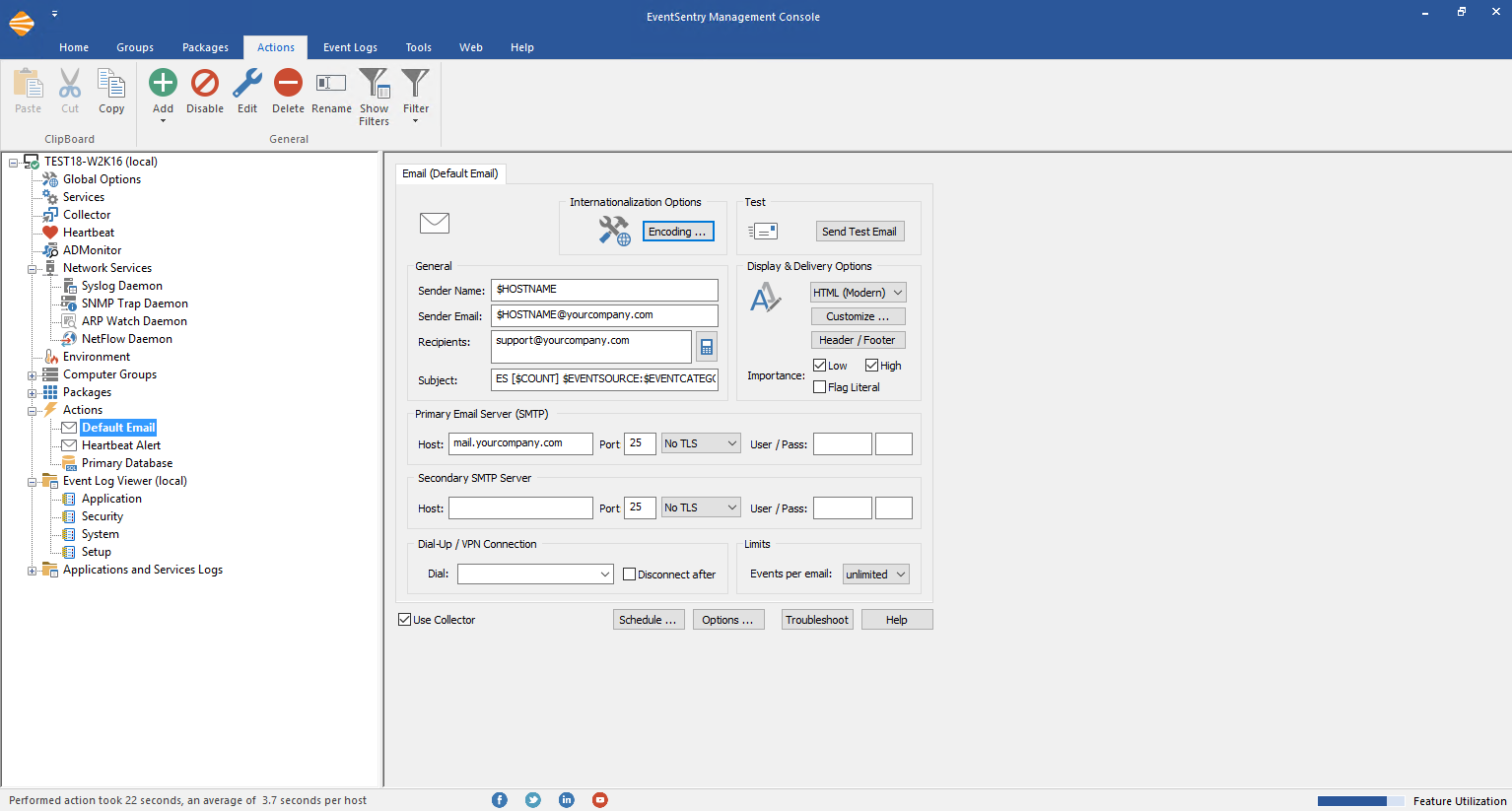This screenshot has height=811, width=1512.
Task: Click the Add action ribbon icon
Action: [x=163, y=83]
